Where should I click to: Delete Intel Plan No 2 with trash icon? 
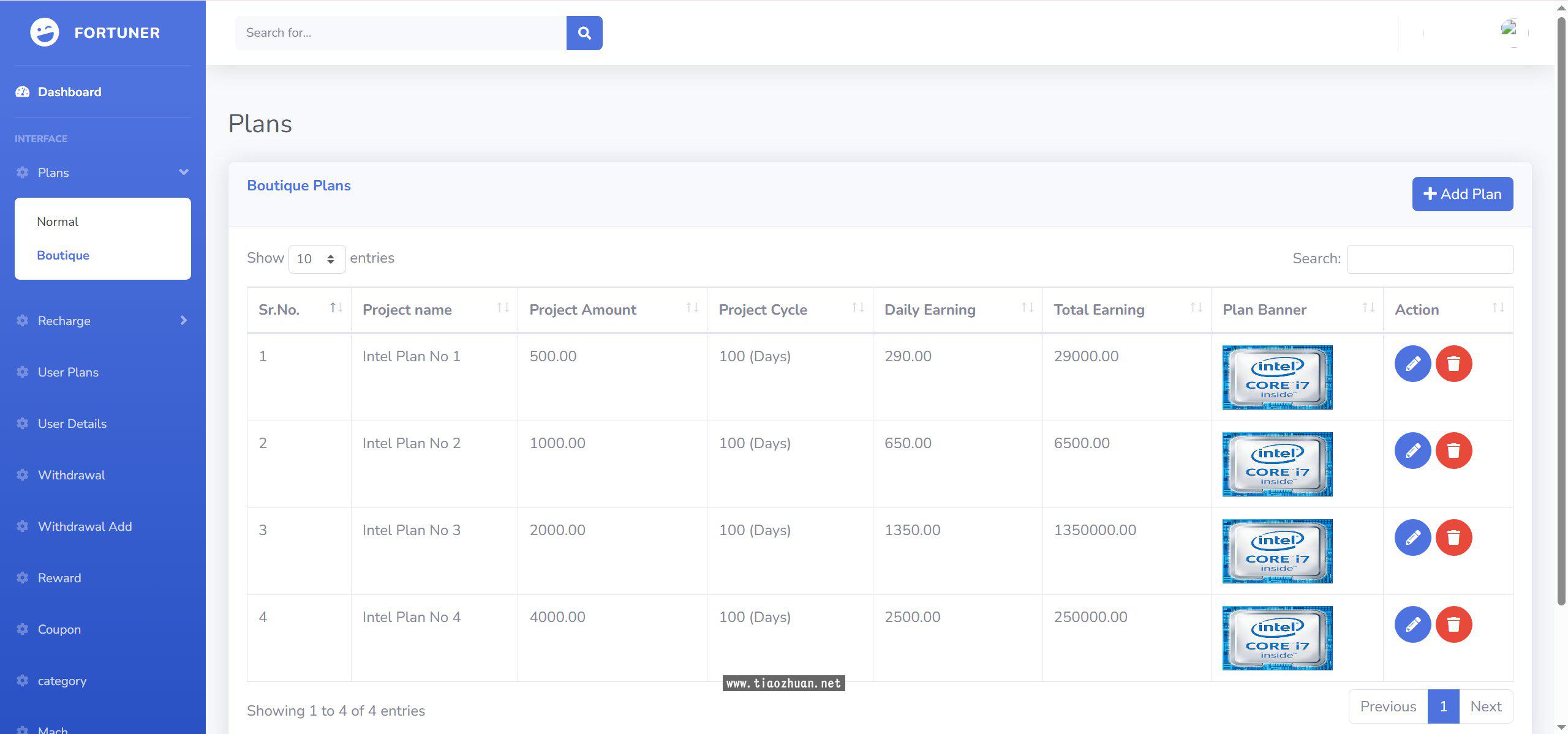1454,451
